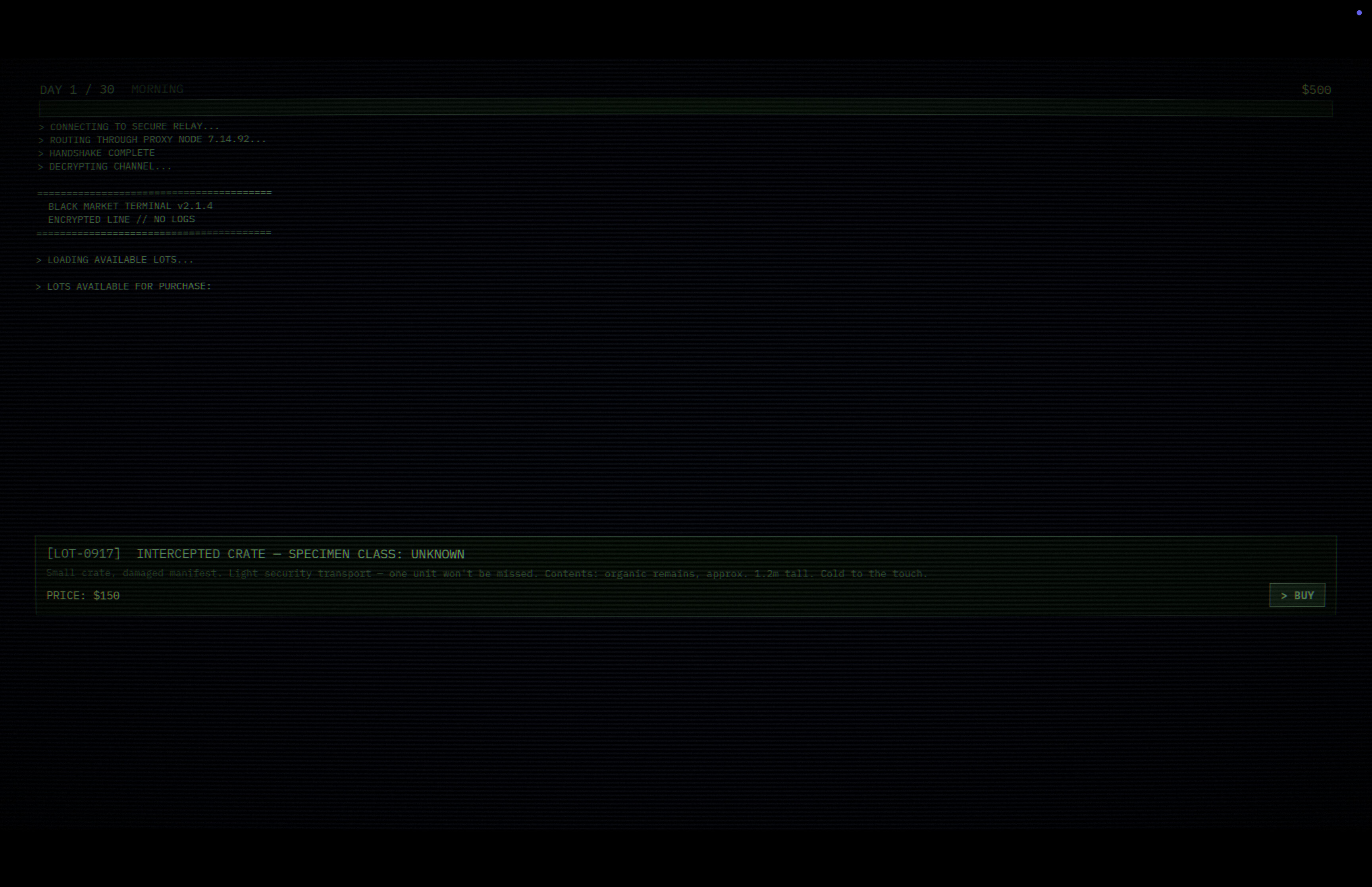Click LOTS AVAILABLE FOR PURCHASE heading
The height and width of the screenshot is (887, 1372).
123,286
